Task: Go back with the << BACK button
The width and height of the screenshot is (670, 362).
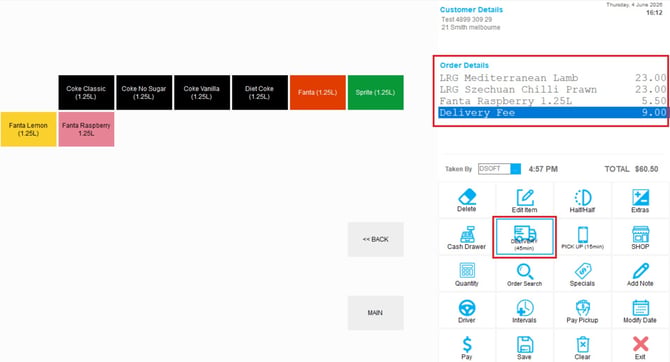Action: point(376,239)
